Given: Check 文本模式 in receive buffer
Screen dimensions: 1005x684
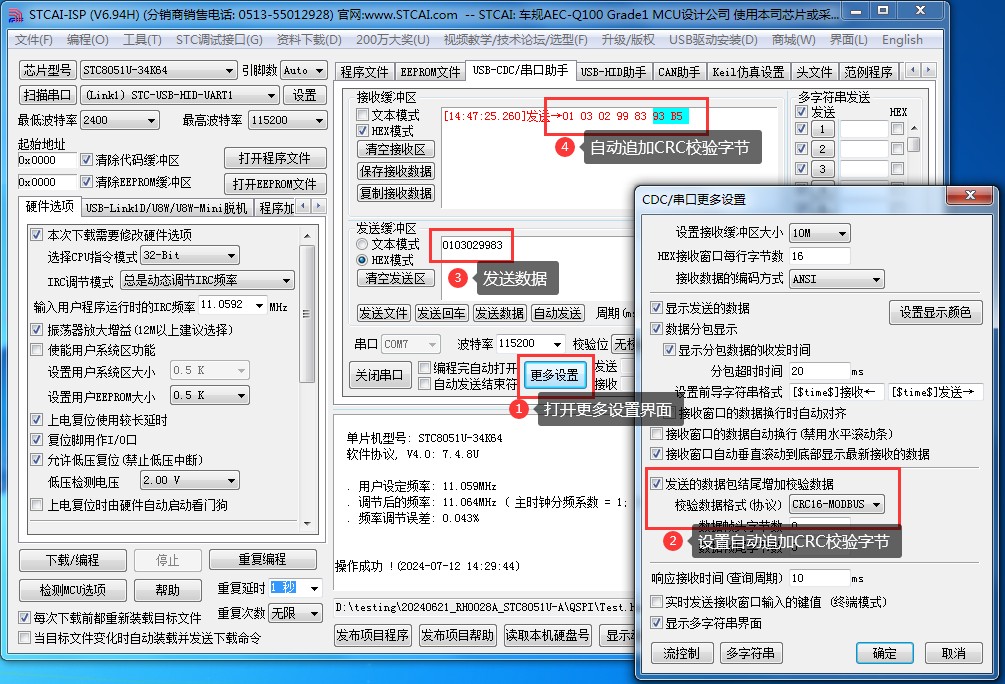Looking at the screenshot, I should [x=363, y=115].
